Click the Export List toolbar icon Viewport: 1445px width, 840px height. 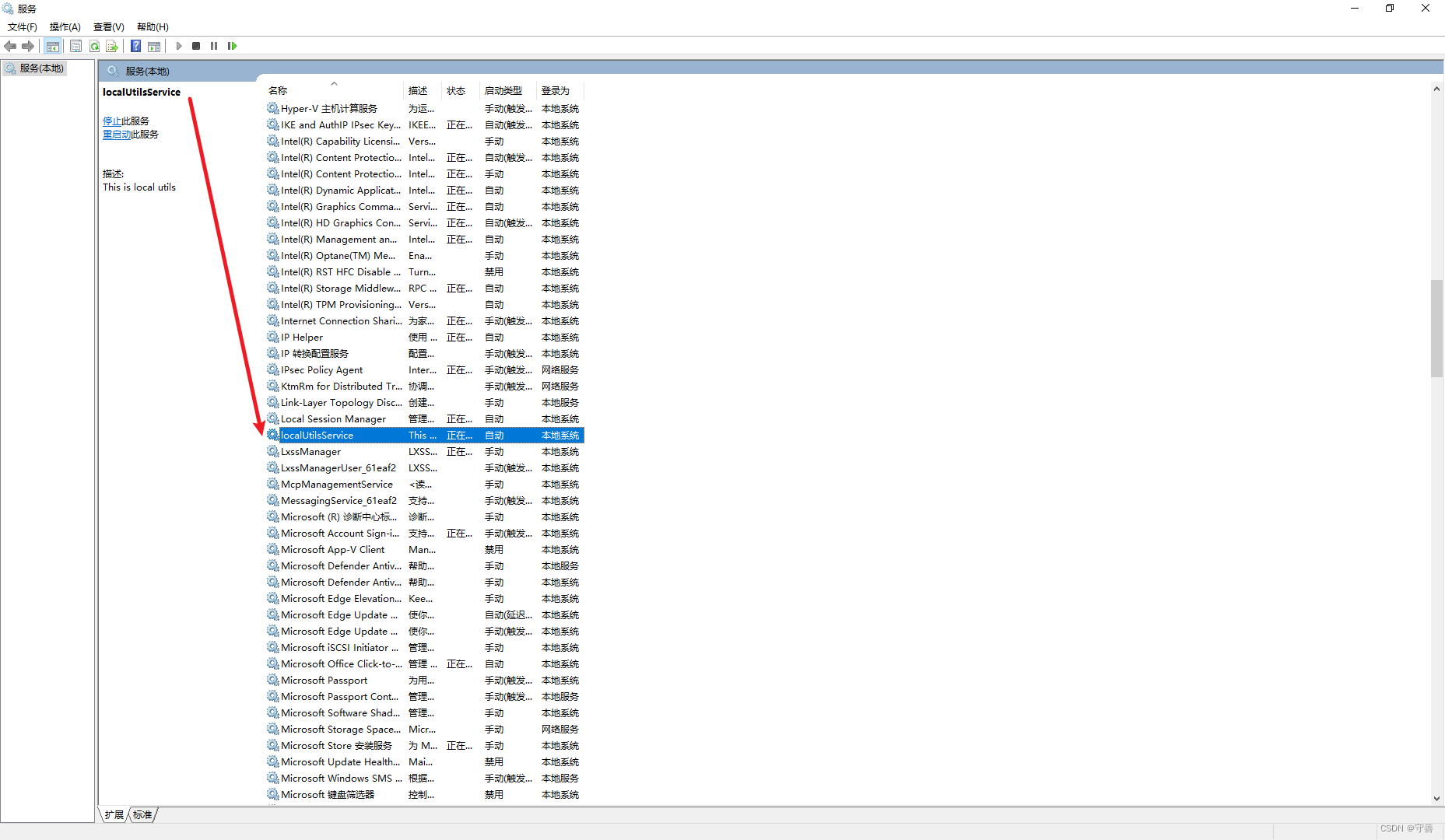pos(112,46)
